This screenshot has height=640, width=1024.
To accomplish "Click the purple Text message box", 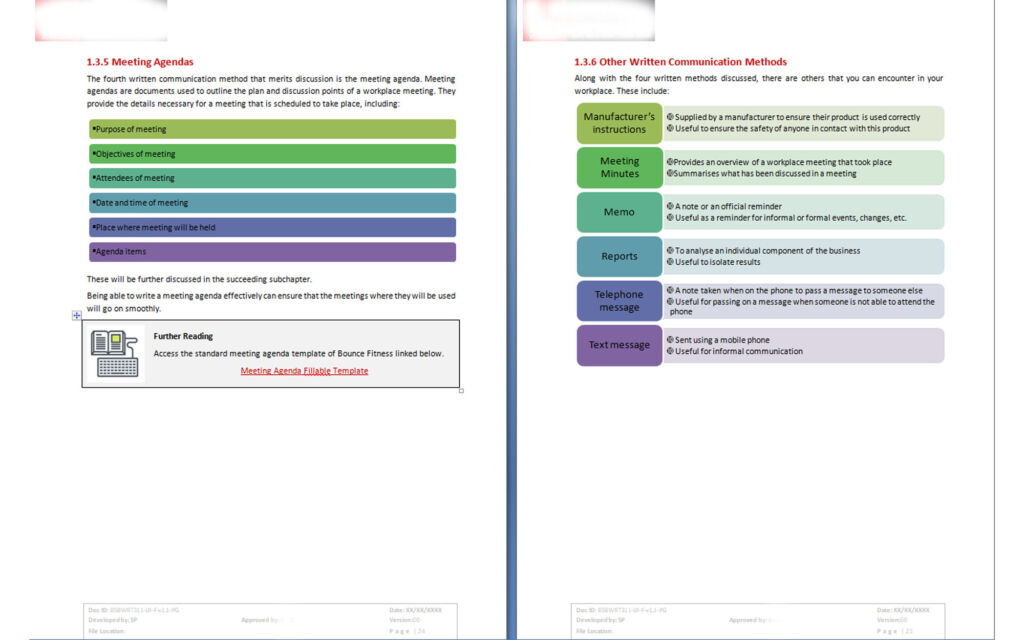I will [619, 345].
